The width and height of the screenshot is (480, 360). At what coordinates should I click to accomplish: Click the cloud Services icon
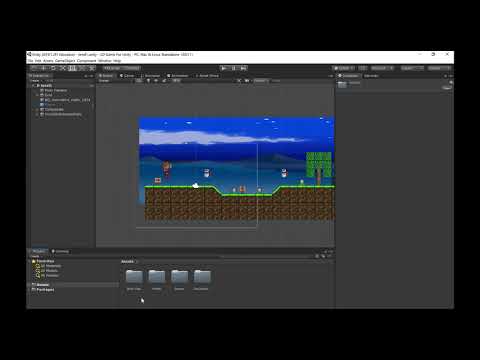(x=363, y=68)
